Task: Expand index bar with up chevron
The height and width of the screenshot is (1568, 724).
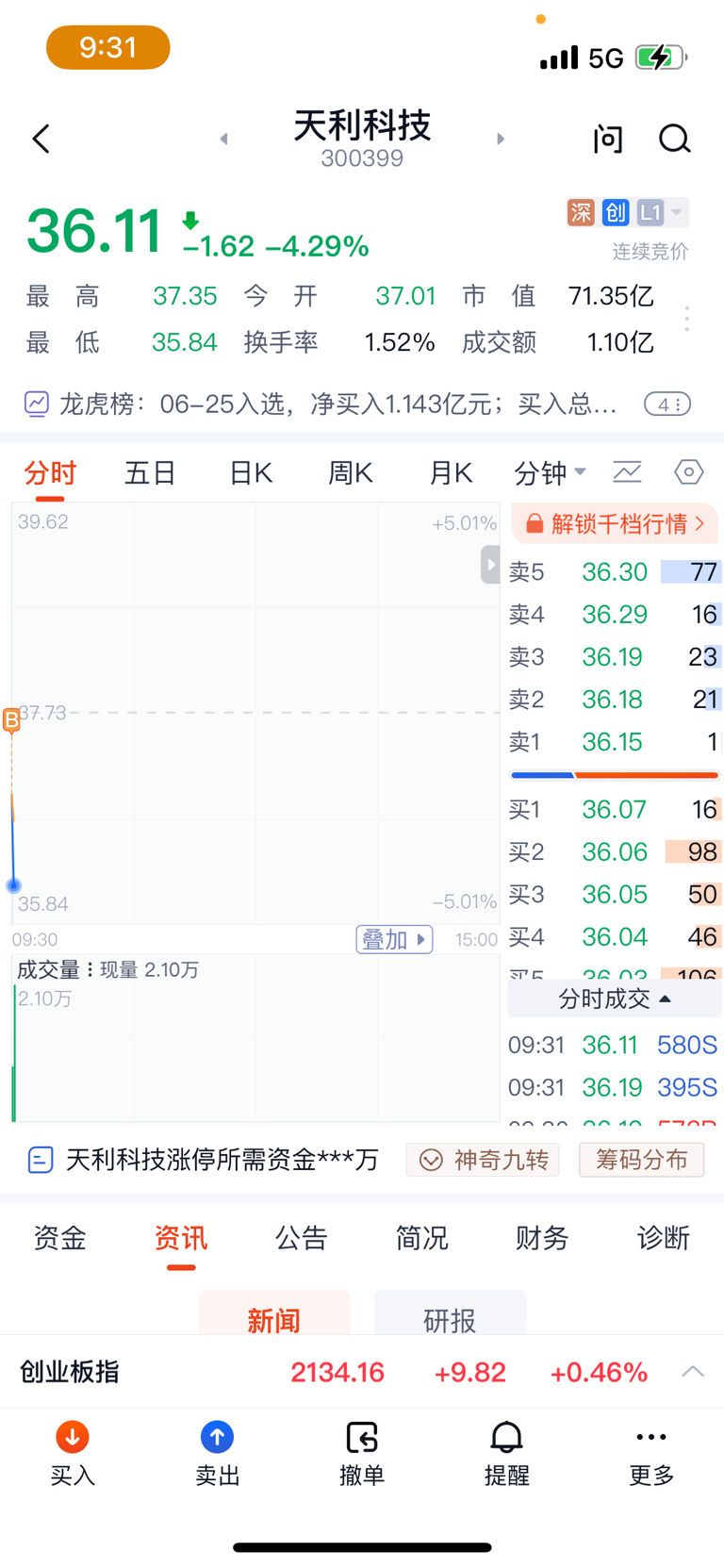Action: pos(693,1372)
